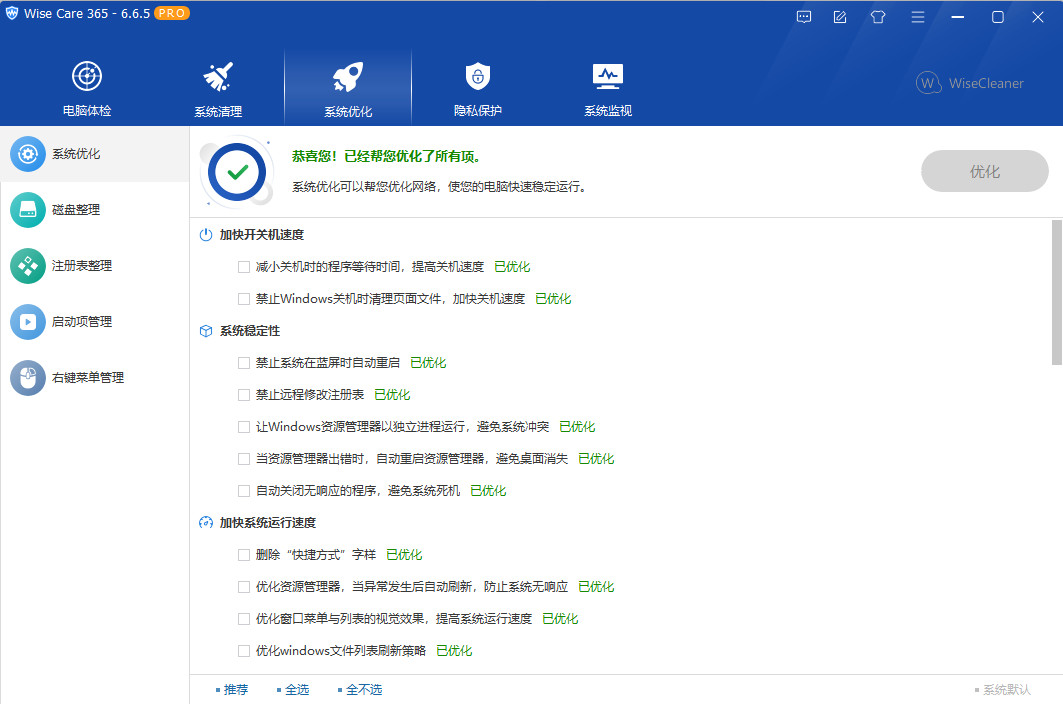Viewport: 1063px width, 704px height.
Task: Click the 磁盘整理 disk icon in sidebar
Action: point(28,210)
